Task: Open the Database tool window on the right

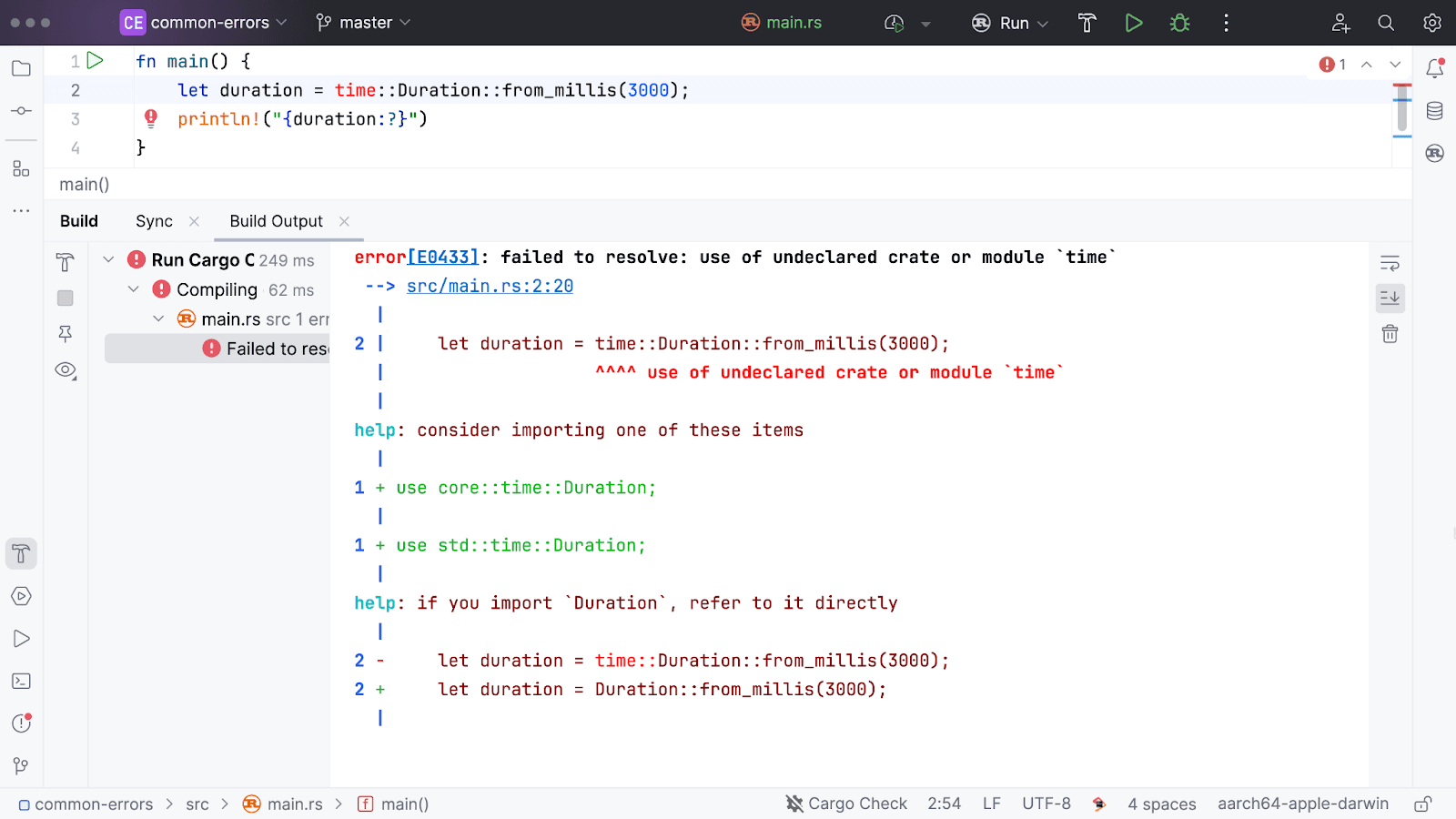Action: tap(1433, 110)
